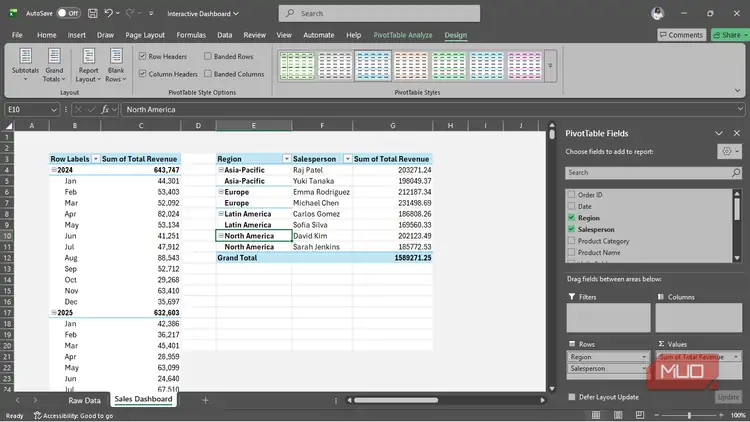Click the Save icon in title bar
The image size is (750, 422).
93,13
